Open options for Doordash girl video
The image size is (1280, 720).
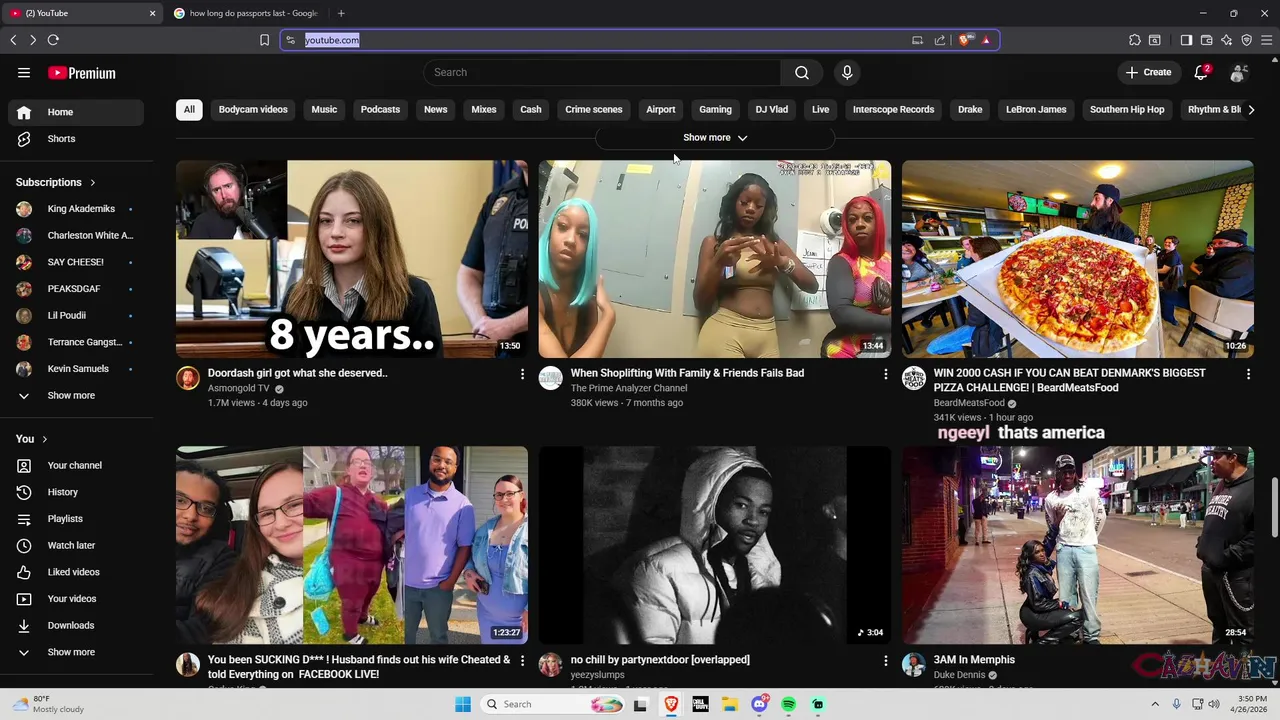tap(522, 374)
